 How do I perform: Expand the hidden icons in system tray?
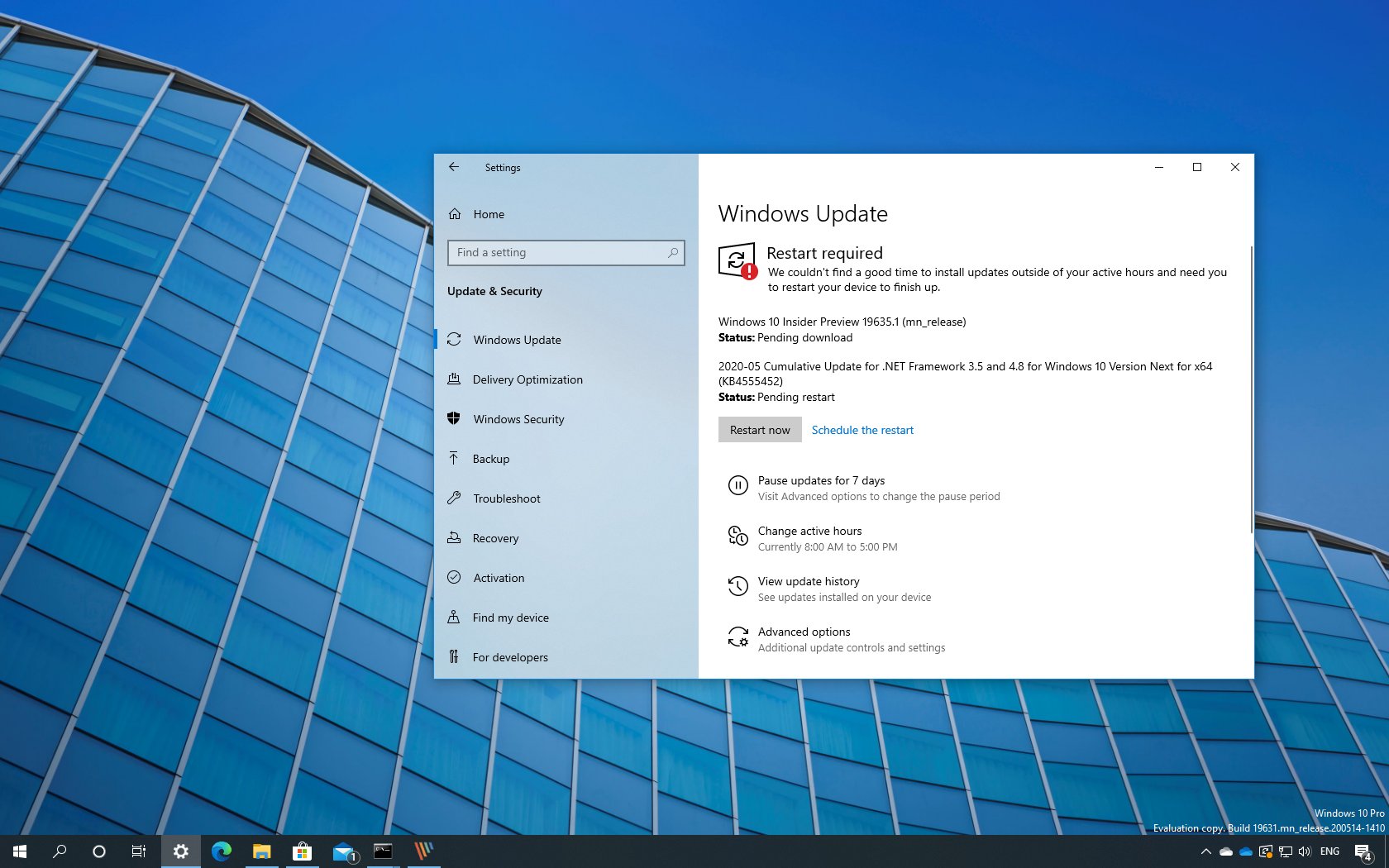pos(1205,851)
